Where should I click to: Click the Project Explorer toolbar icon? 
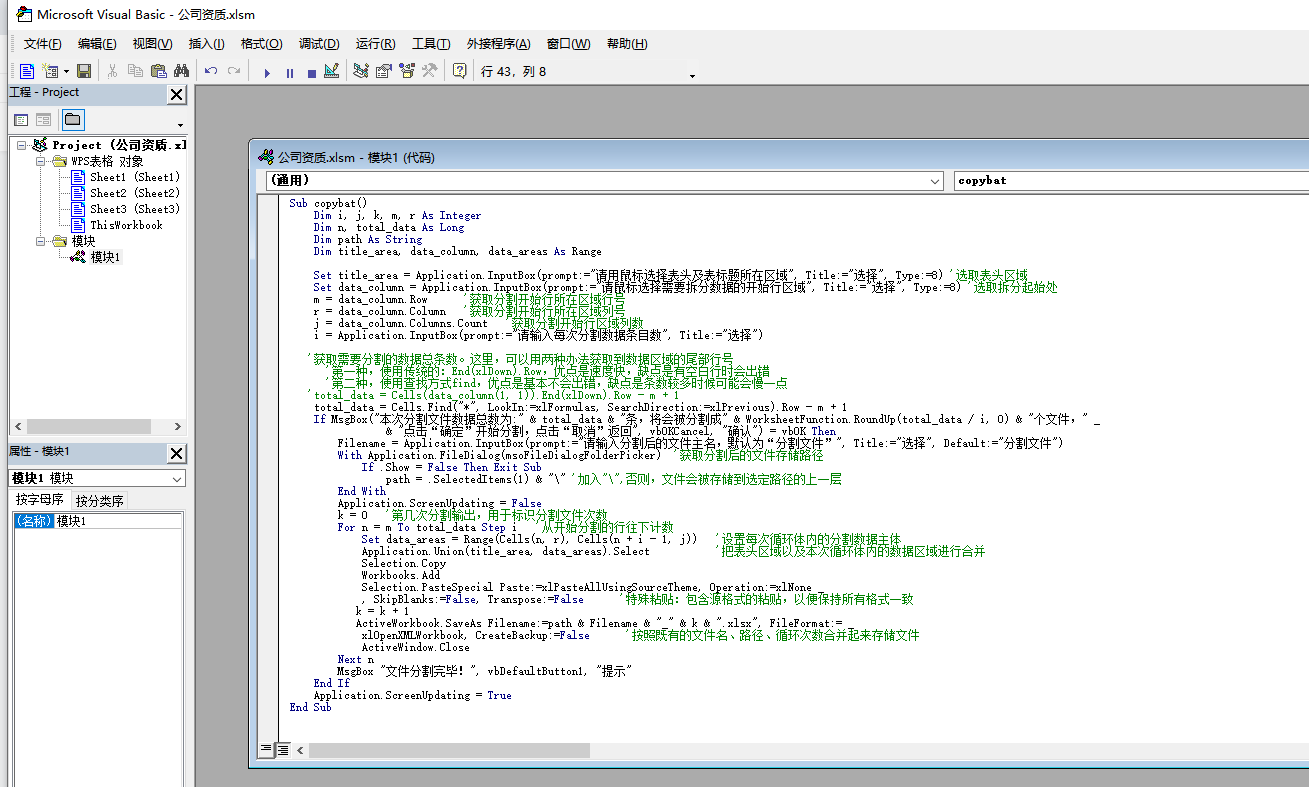point(361,71)
